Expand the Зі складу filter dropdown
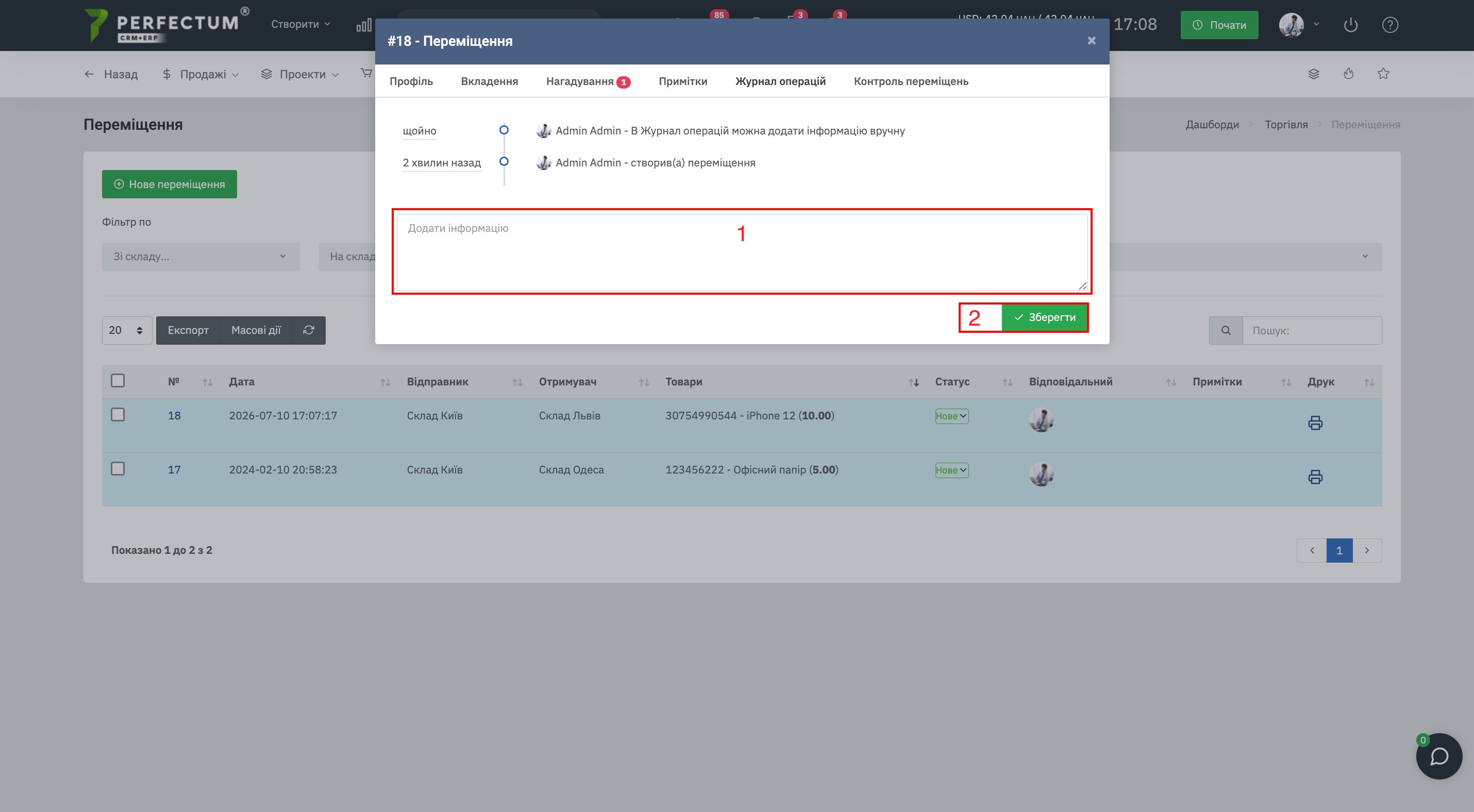 click(x=201, y=257)
